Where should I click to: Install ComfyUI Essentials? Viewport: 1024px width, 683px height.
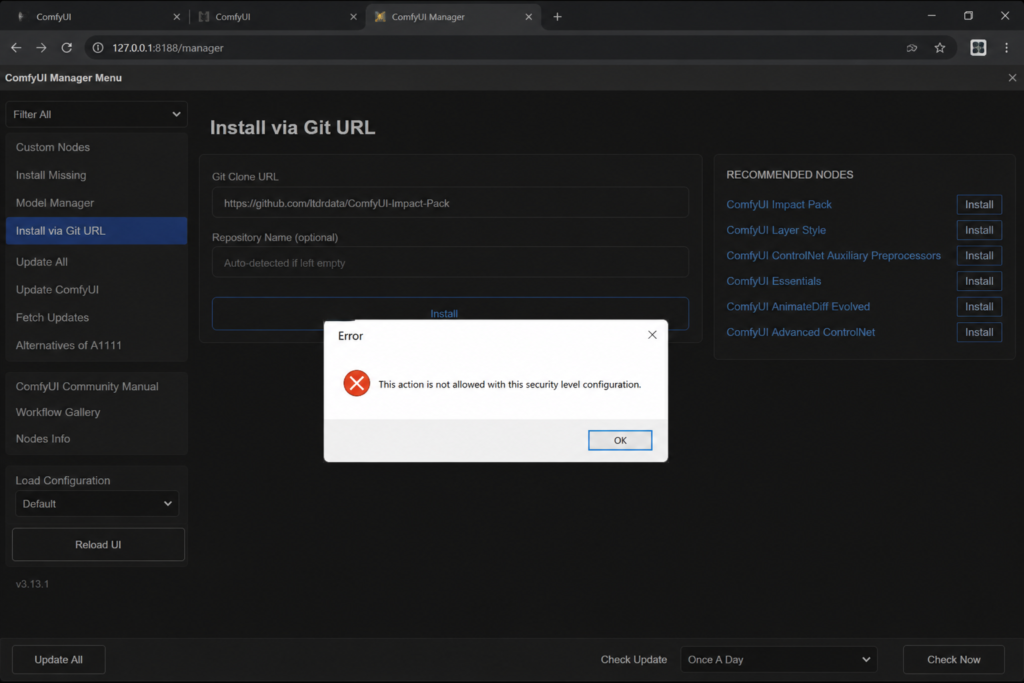(979, 281)
